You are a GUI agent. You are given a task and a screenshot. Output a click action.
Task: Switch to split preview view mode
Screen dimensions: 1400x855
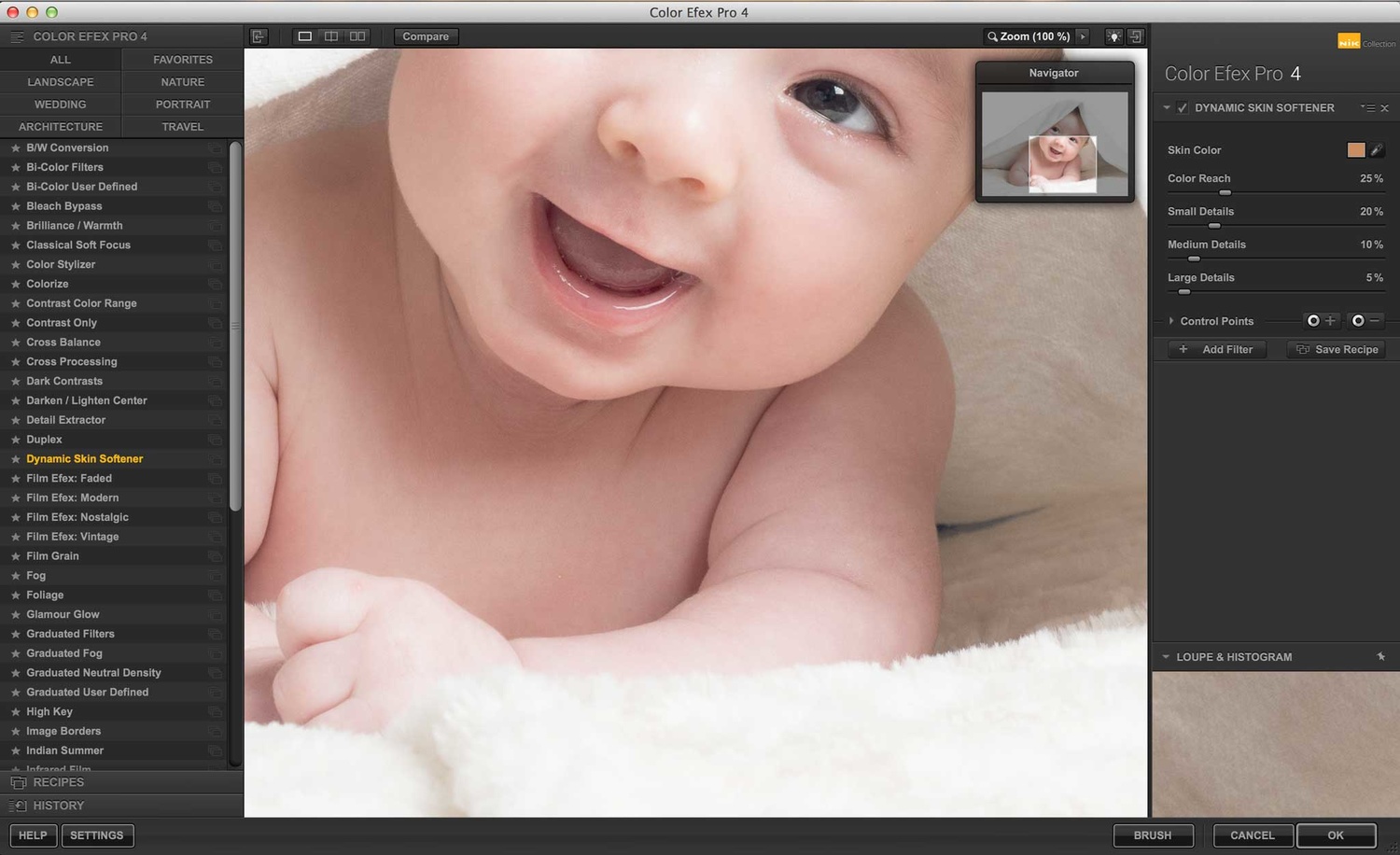[x=331, y=36]
